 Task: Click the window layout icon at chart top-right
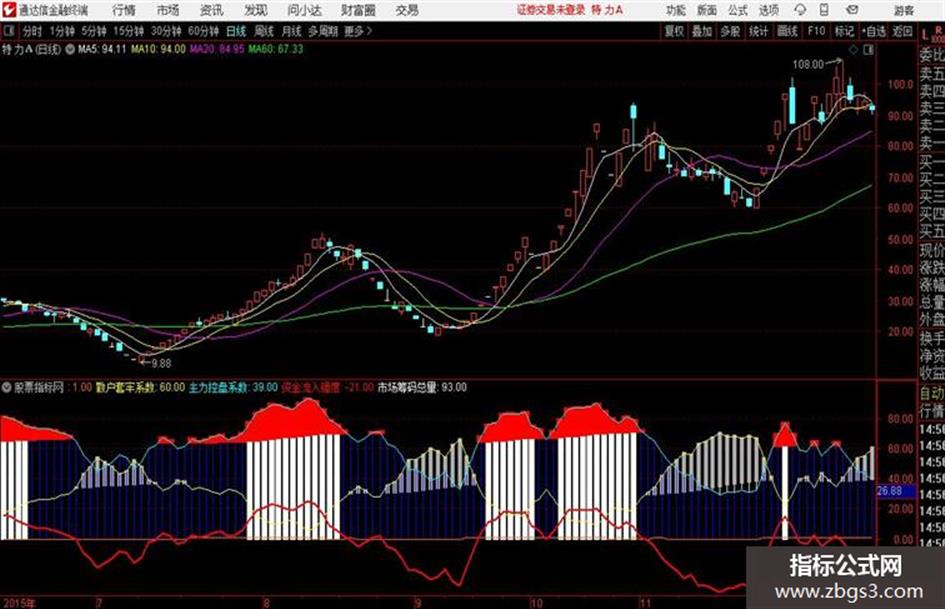click(x=868, y=50)
